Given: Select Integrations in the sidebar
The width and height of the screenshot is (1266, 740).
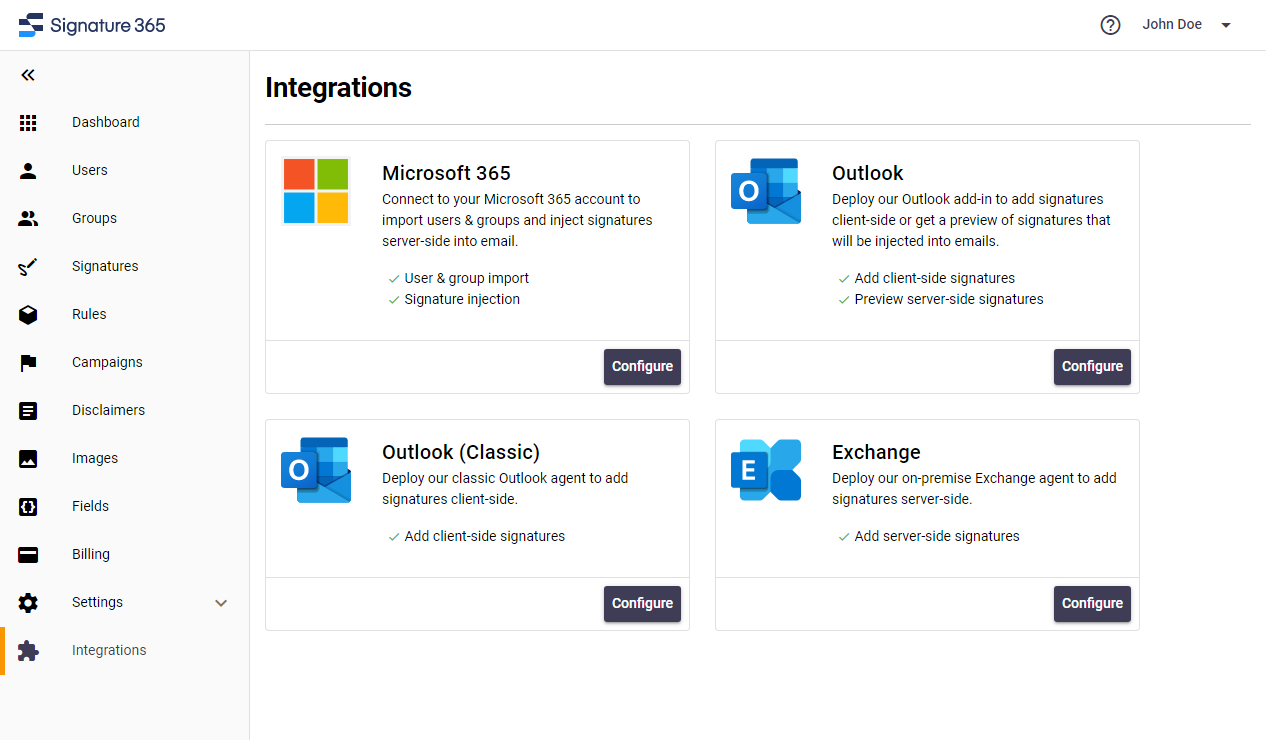Looking at the screenshot, I should 109,650.
